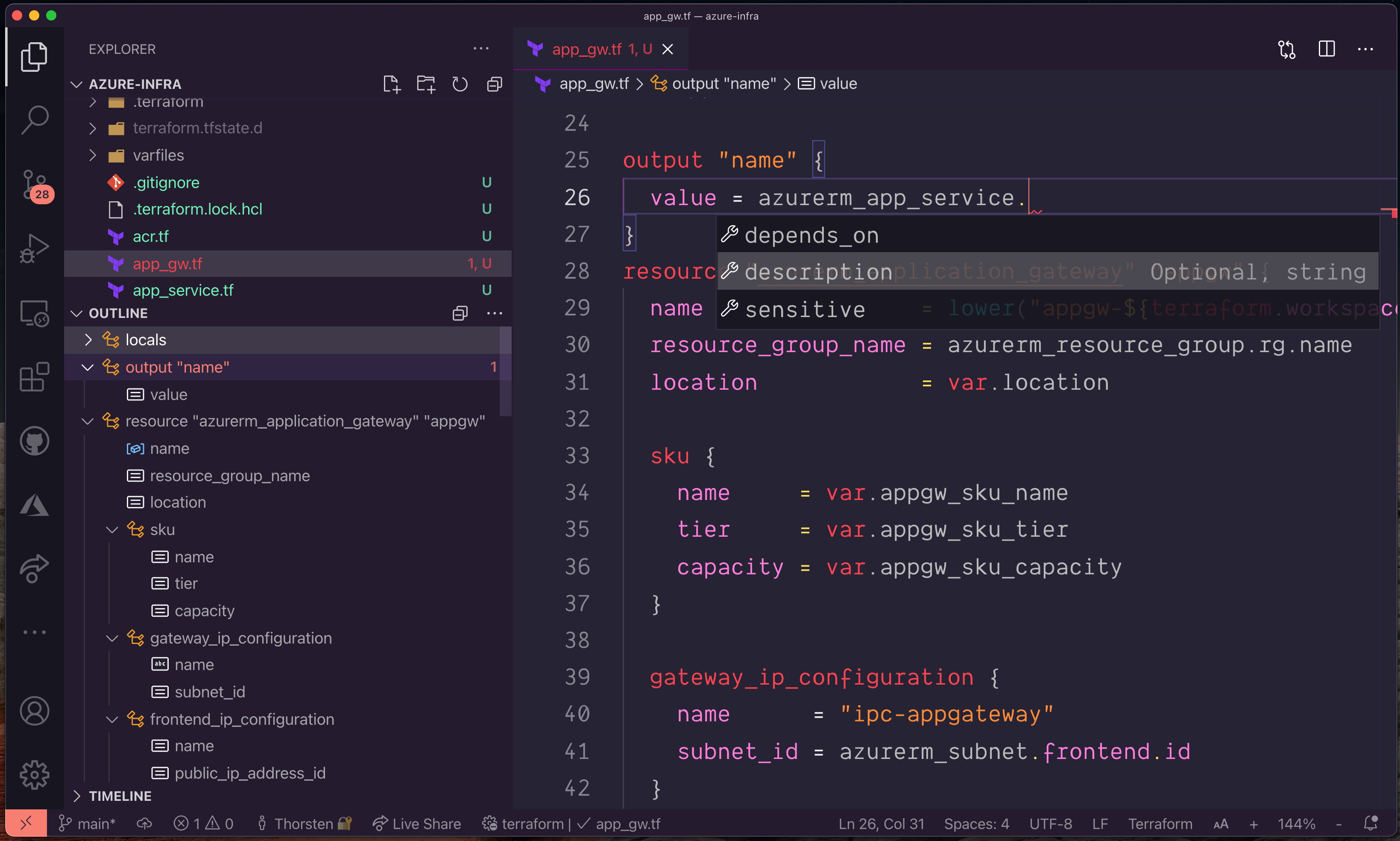Collapse the OUTLINE section header
The height and width of the screenshot is (841, 1400).
click(x=118, y=313)
